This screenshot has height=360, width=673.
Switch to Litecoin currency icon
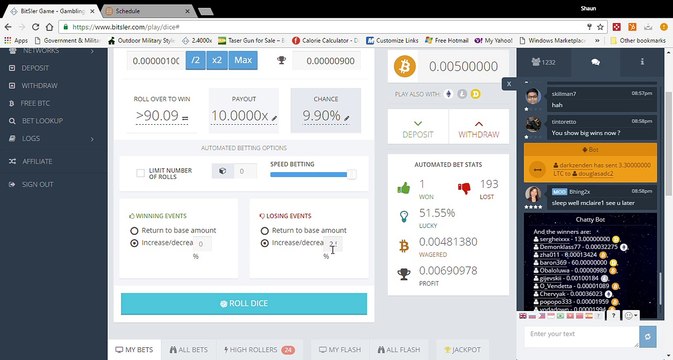(x=462, y=94)
